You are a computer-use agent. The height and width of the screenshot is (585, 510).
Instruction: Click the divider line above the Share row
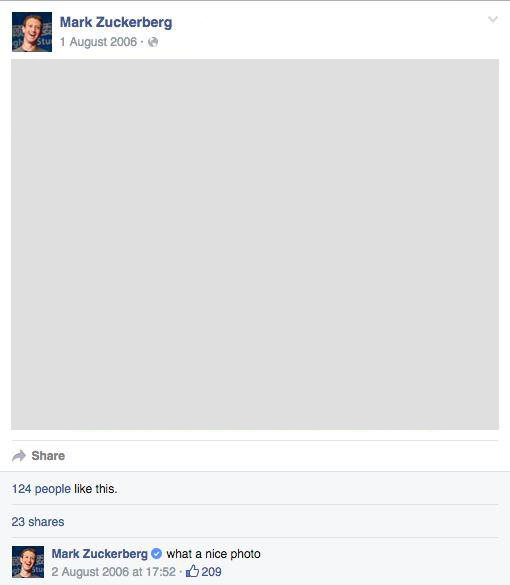coord(255,440)
